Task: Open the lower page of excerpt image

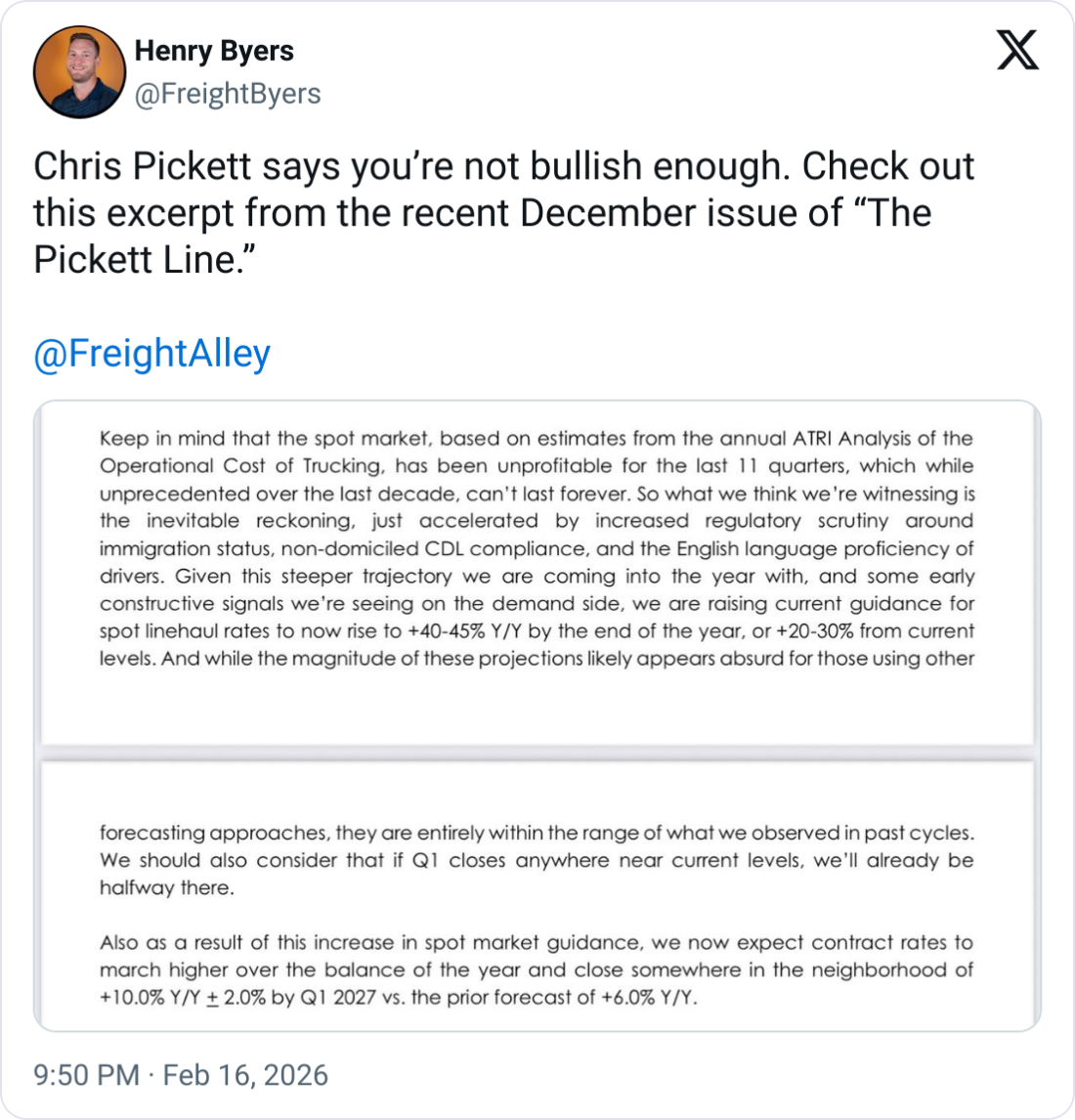Action: coord(537,894)
